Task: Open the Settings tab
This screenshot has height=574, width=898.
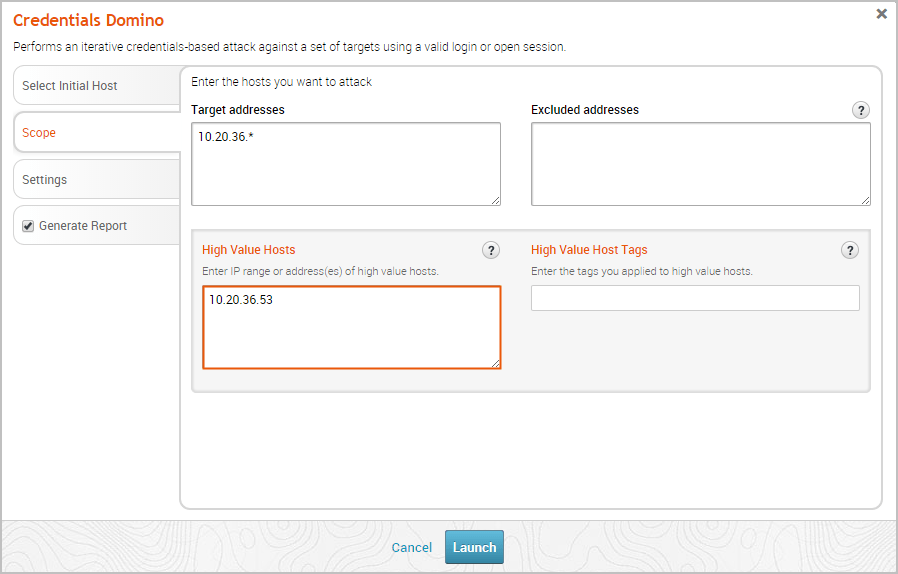Action: pyautogui.click(x=45, y=180)
